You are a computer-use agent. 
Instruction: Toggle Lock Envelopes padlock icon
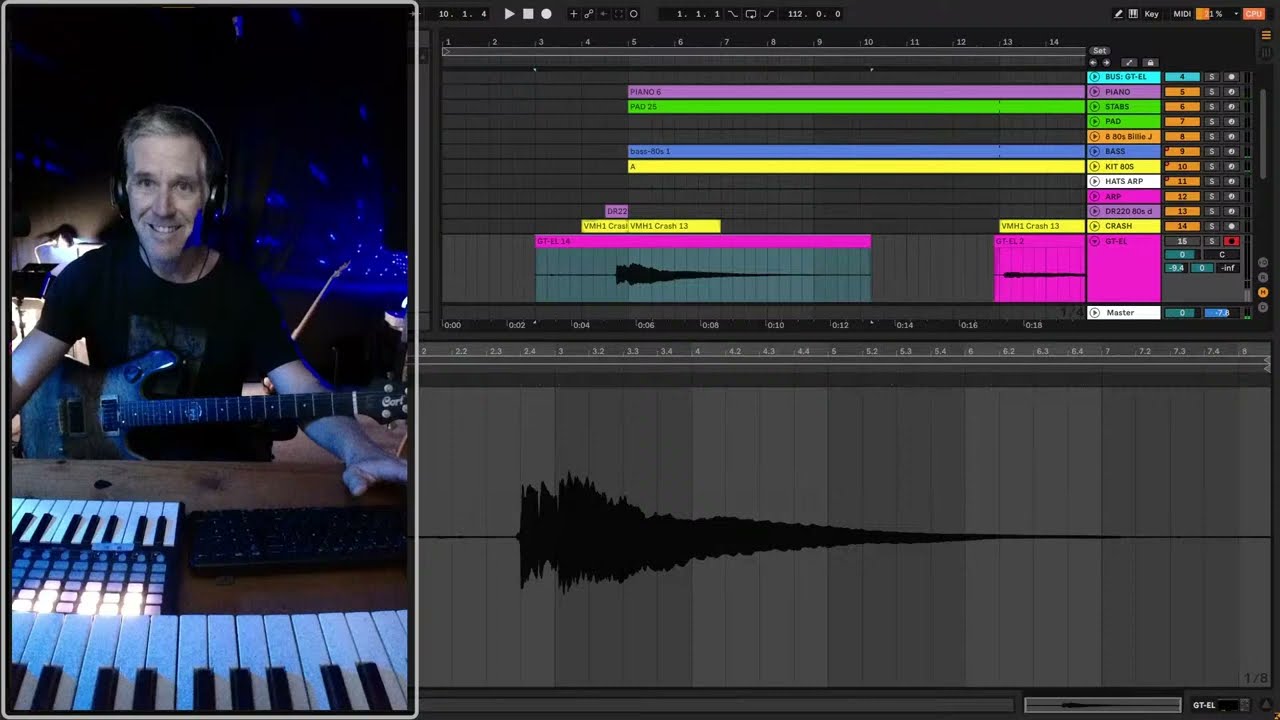coord(1149,63)
